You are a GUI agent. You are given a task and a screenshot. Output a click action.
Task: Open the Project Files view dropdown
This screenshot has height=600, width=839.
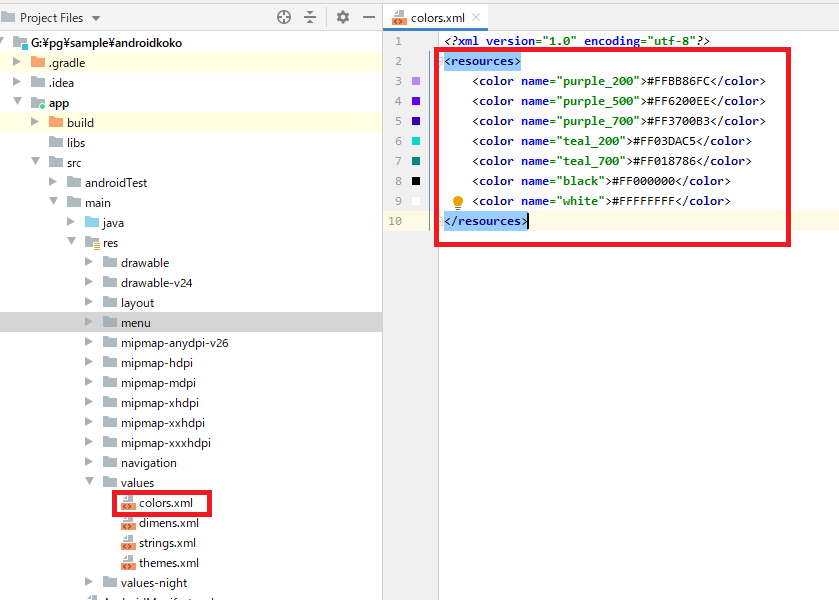coord(96,18)
